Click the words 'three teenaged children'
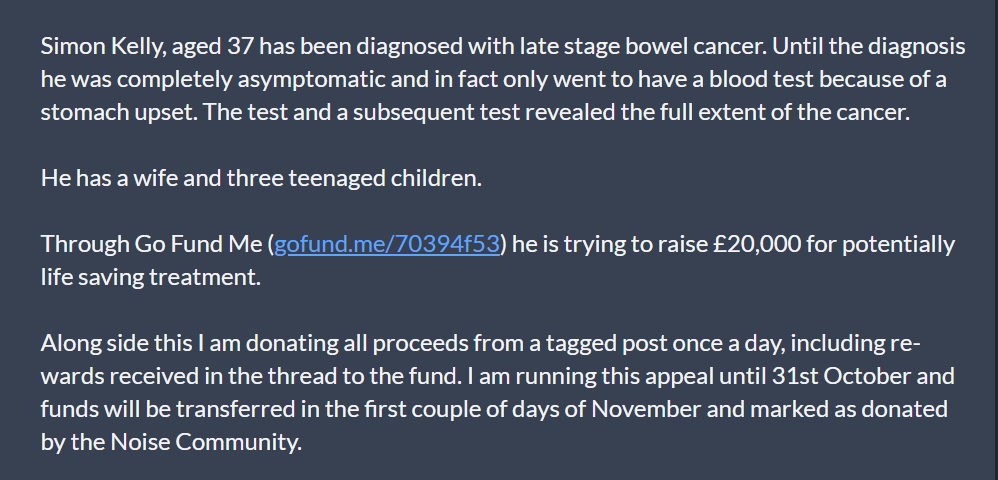The width and height of the screenshot is (998, 480). pyautogui.click(x=354, y=178)
